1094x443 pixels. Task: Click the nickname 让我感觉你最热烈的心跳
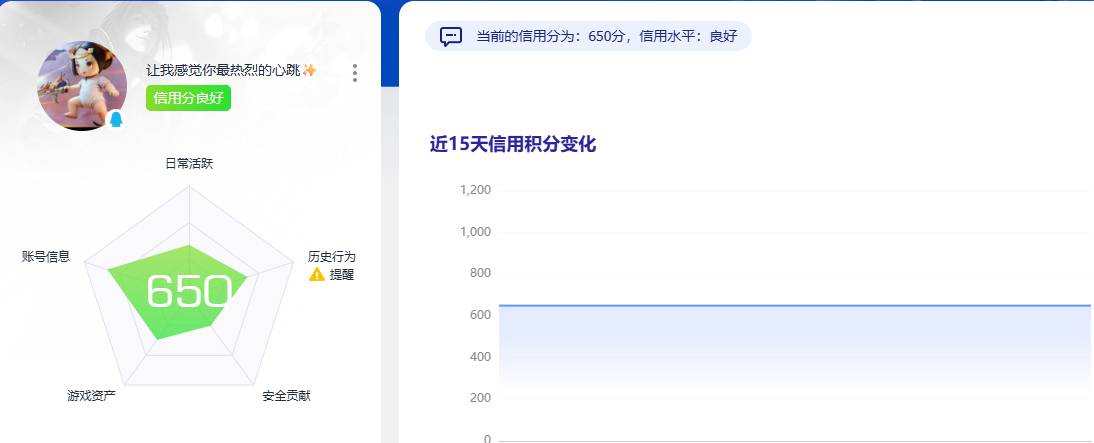(x=223, y=70)
